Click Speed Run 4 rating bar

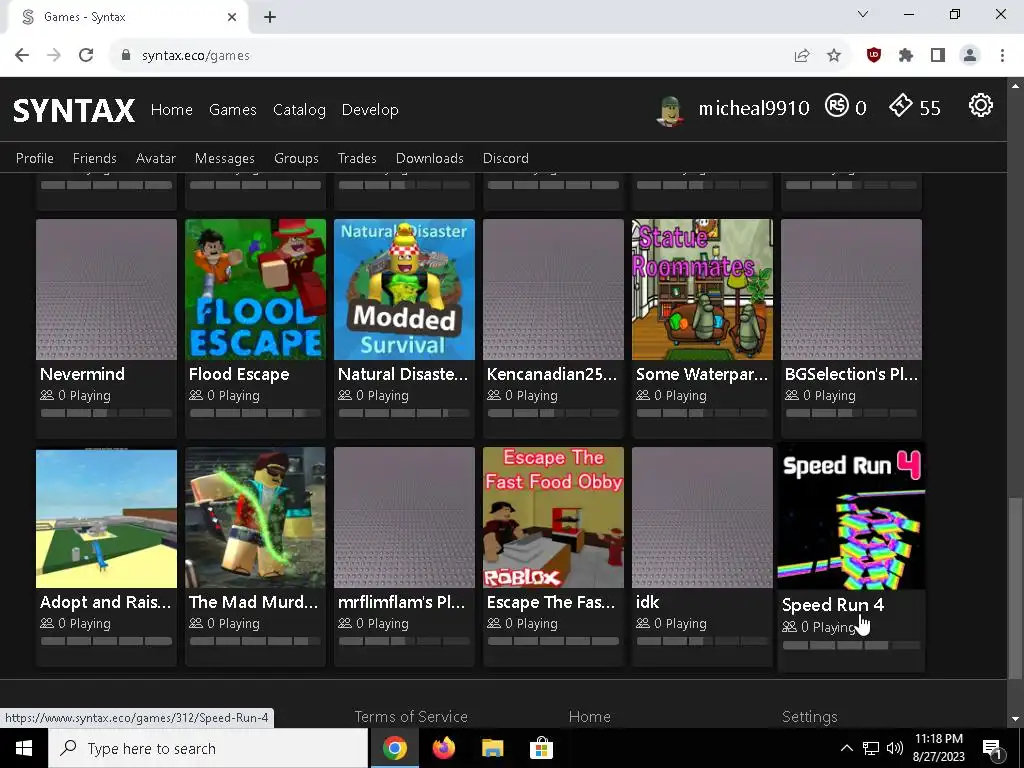(851, 645)
